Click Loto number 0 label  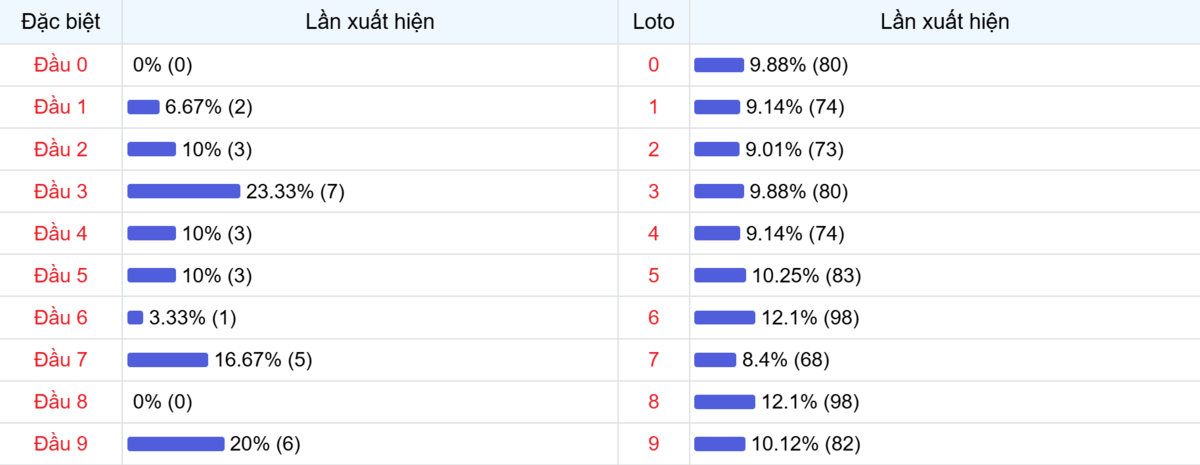point(653,65)
